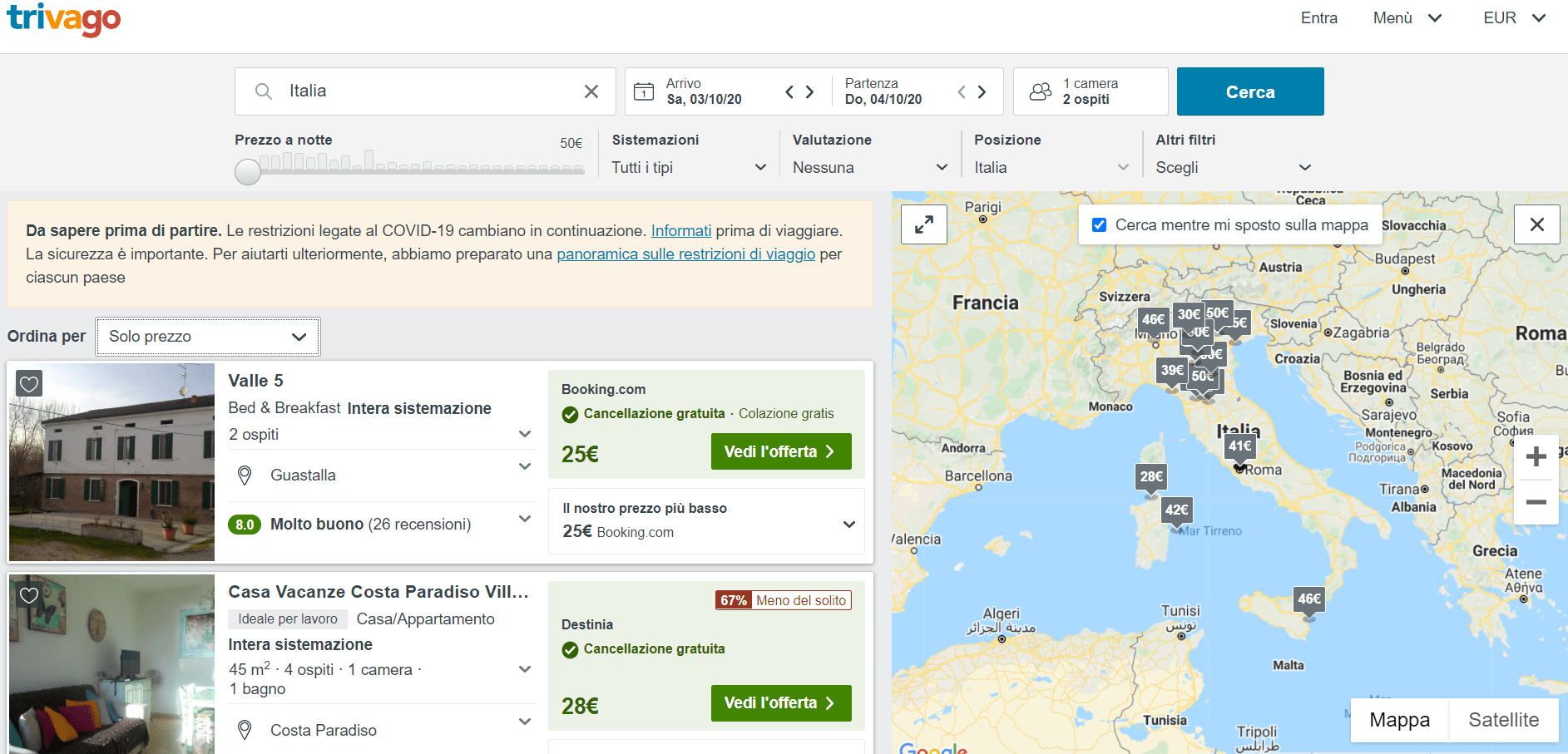Move departure date one day earlier
Viewport: 1568px width, 754px height.
pyautogui.click(x=962, y=91)
